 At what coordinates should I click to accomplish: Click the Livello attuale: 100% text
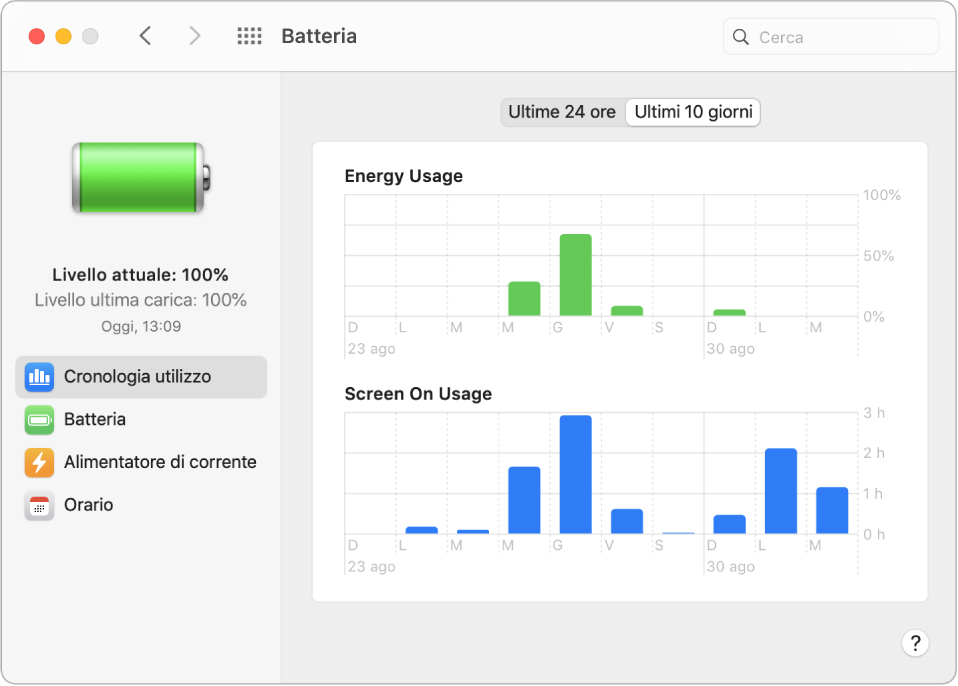[x=140, y=274]
